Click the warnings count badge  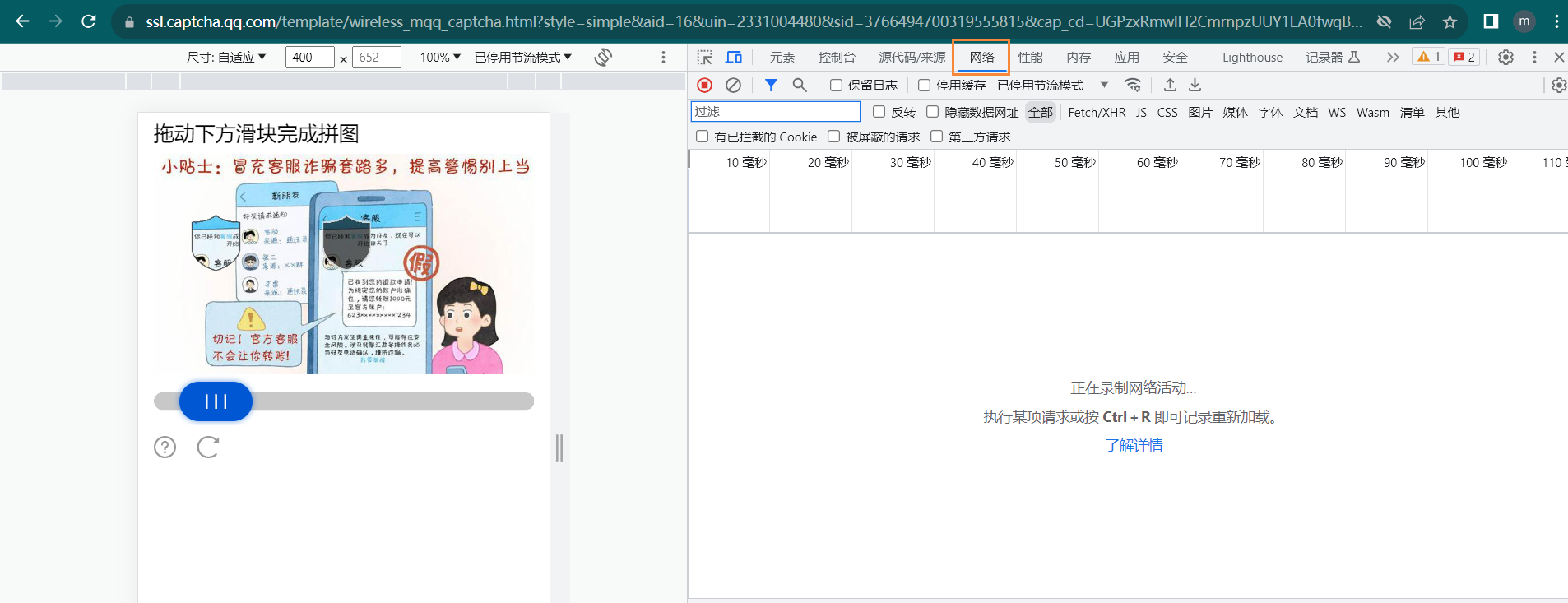(1428, 57)
